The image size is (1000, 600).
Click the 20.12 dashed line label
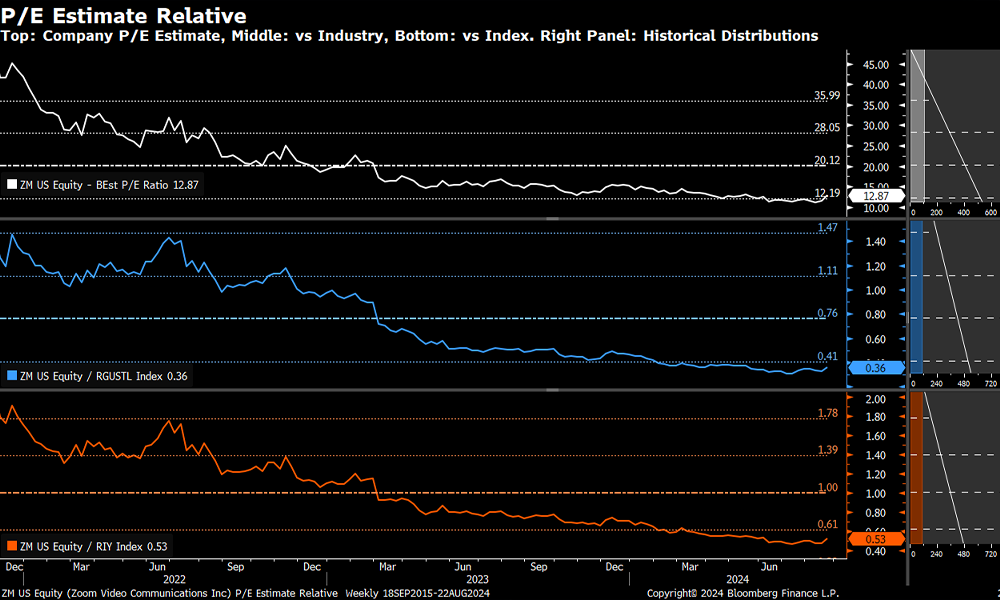coord(827,160)
